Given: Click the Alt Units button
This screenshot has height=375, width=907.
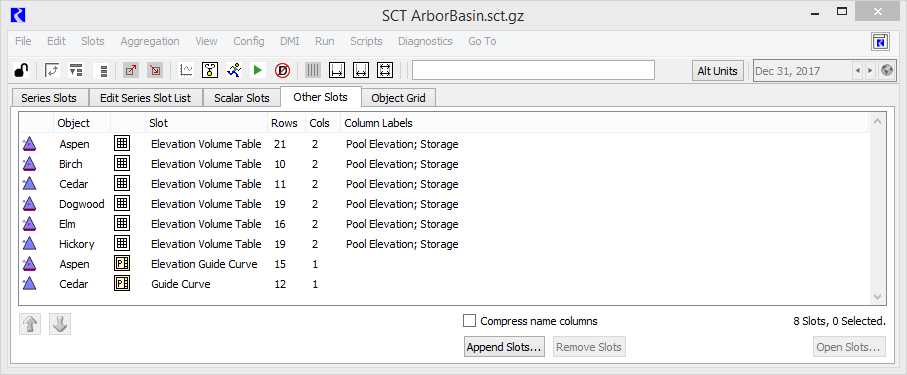Looking at the screenshot, I should (717, 71).
